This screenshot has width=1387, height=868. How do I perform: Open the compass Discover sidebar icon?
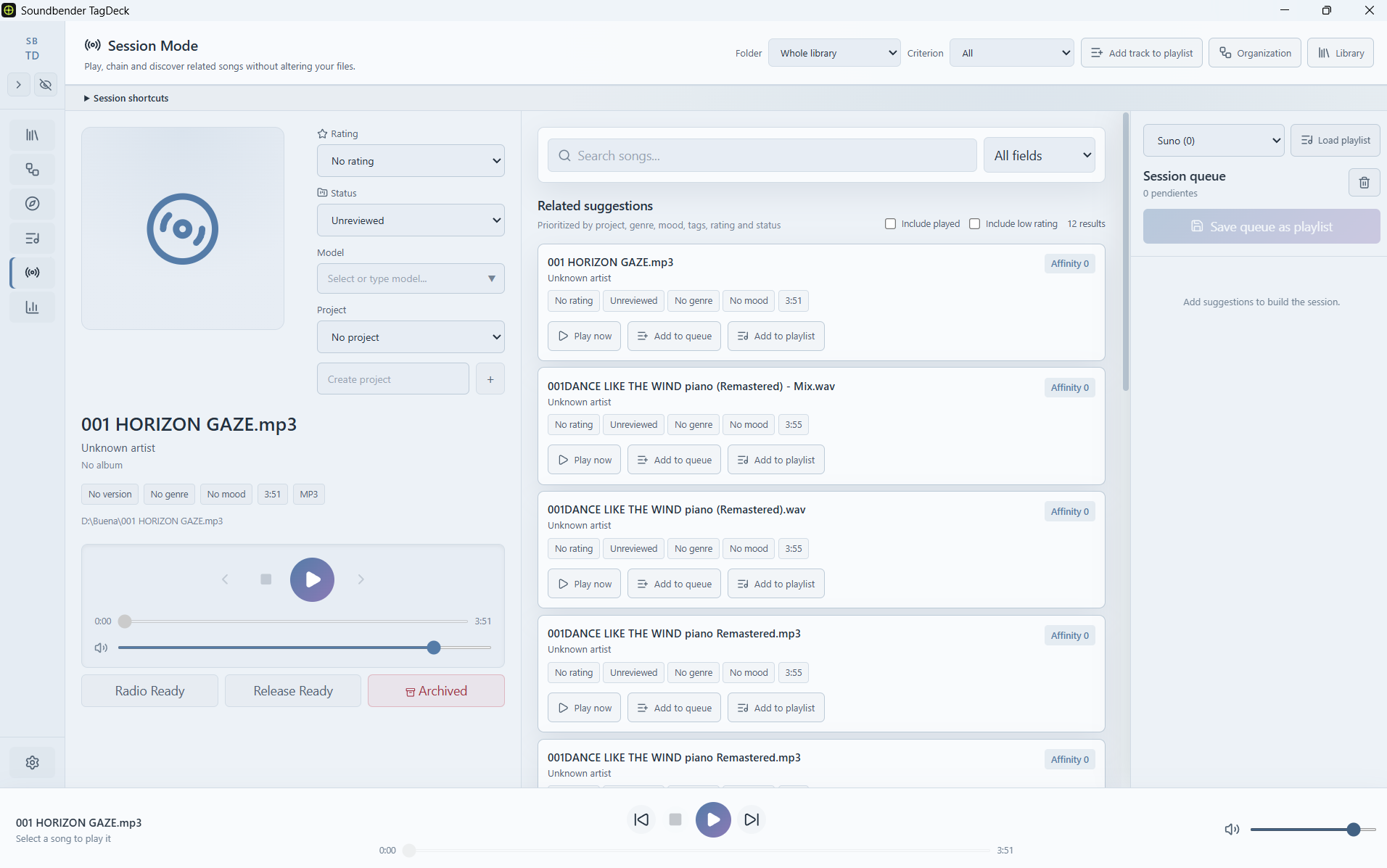(32, 204)
